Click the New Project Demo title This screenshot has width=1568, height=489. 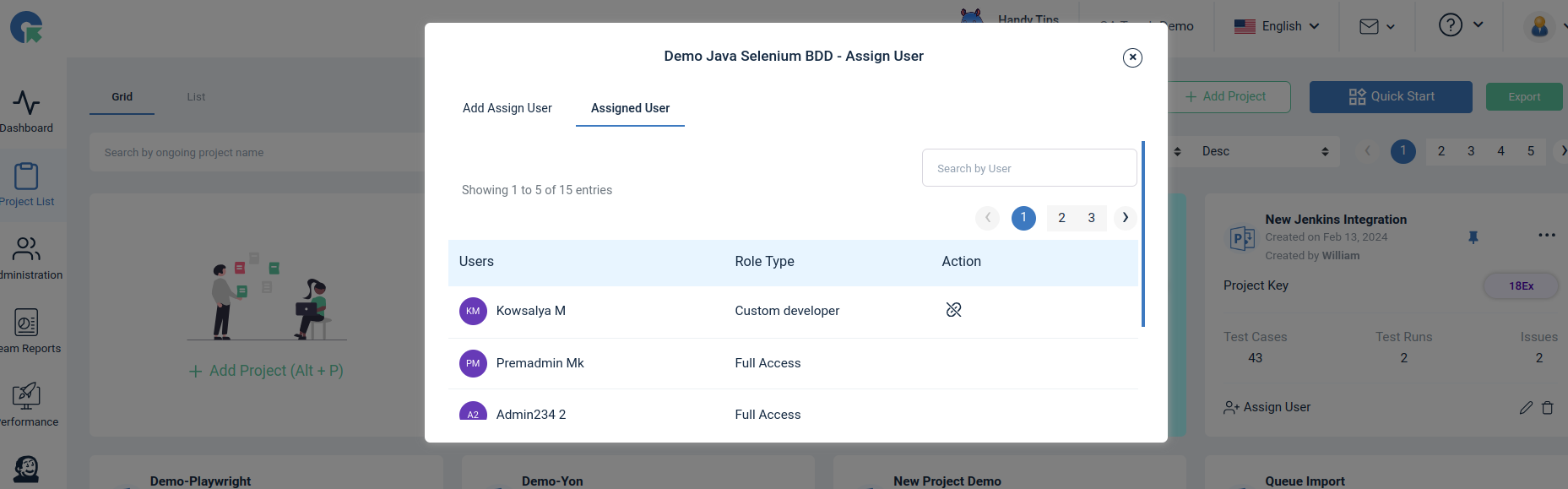pos(947,481)
